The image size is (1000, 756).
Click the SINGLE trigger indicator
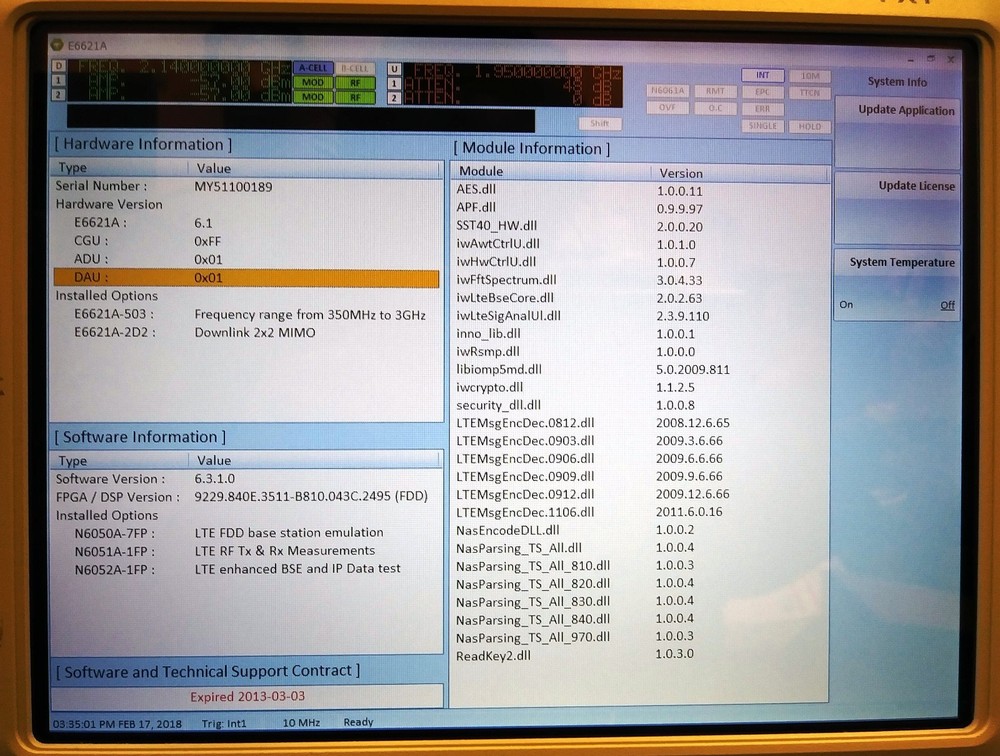coord(763,126)
